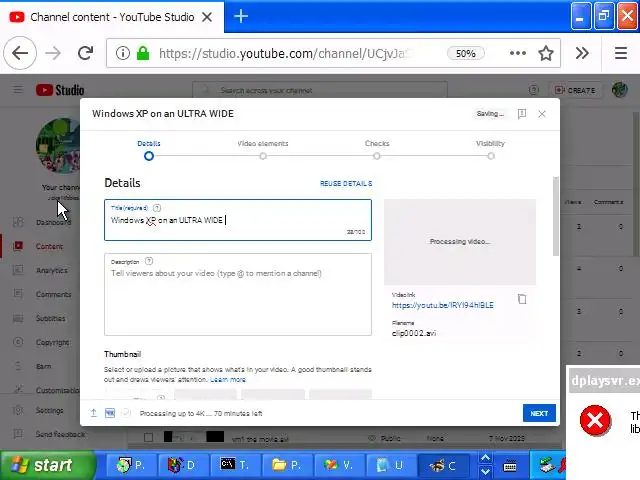Bookmark this page with the star icon

click(x=546, y=53)
